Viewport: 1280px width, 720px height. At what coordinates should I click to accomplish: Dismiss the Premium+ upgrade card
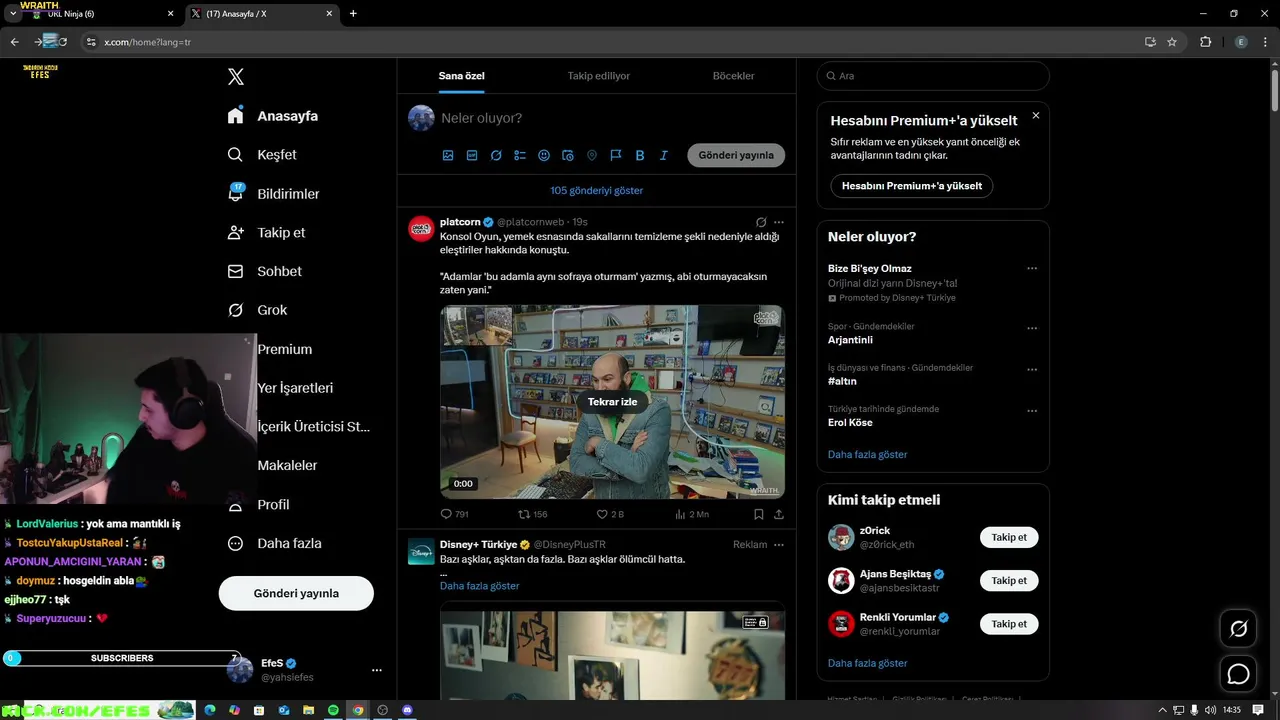coord(1036,116)
